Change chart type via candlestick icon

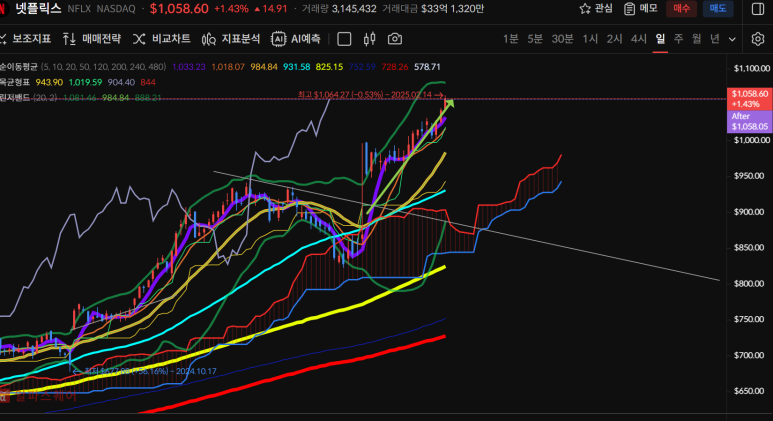point(369,39)
